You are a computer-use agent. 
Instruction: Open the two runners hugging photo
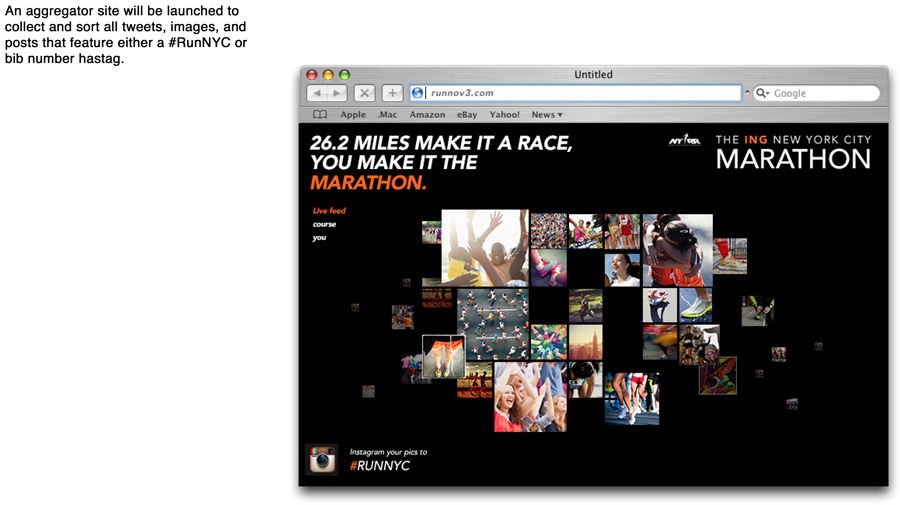[677, 250]
